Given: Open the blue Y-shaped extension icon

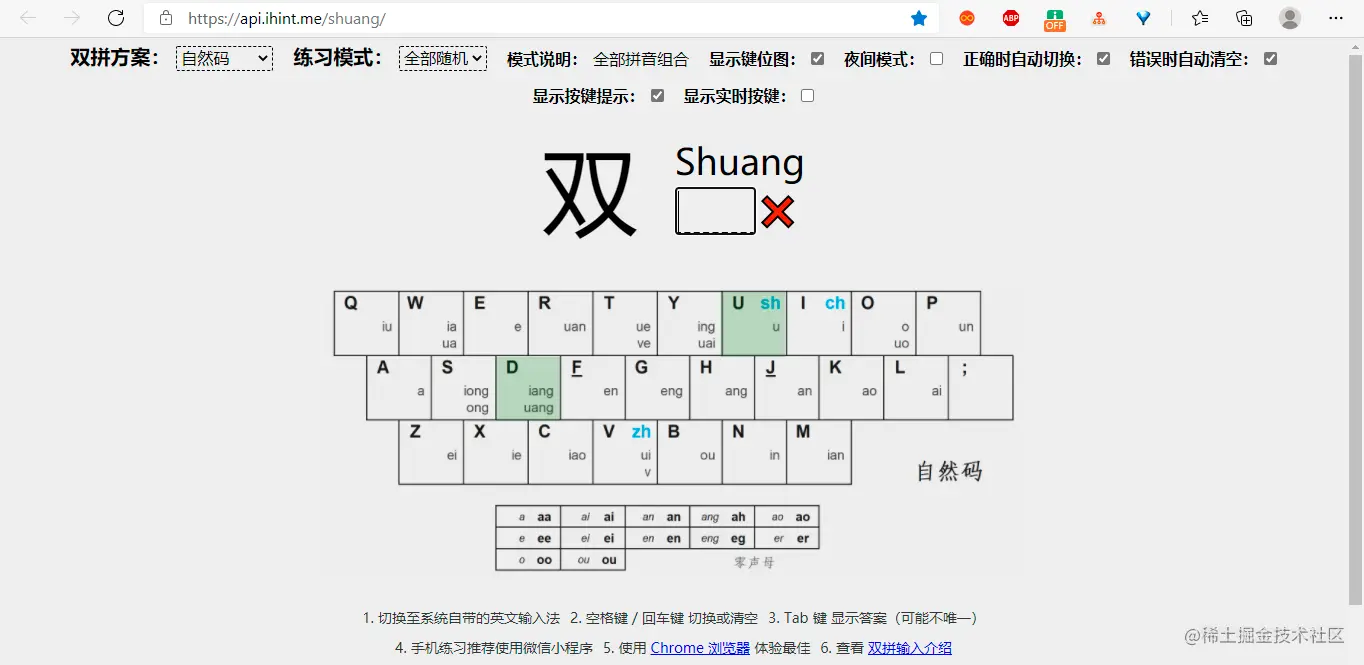Looking at the screenshot, I should tap(1143, 18).
